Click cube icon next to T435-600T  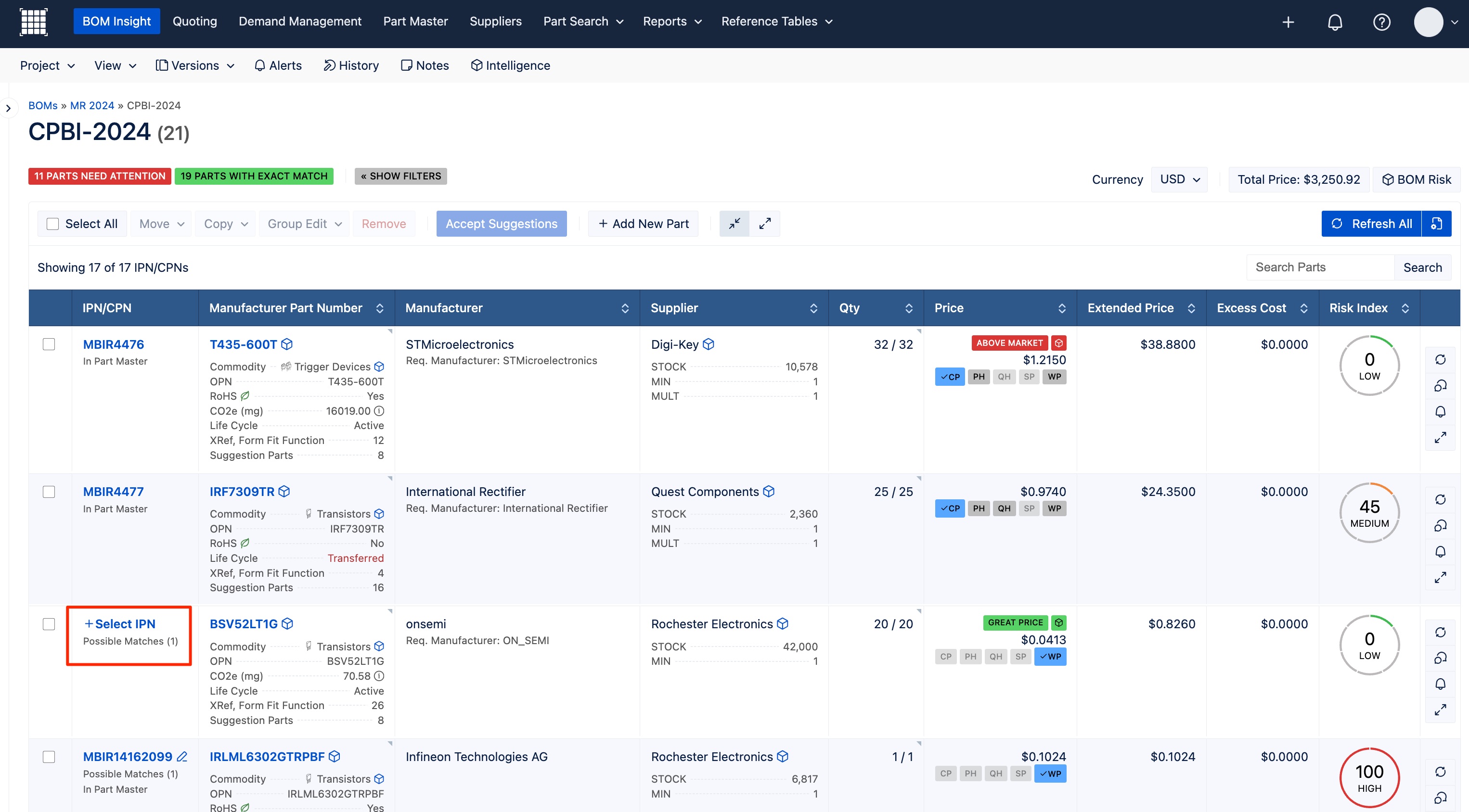click(287, 344)
